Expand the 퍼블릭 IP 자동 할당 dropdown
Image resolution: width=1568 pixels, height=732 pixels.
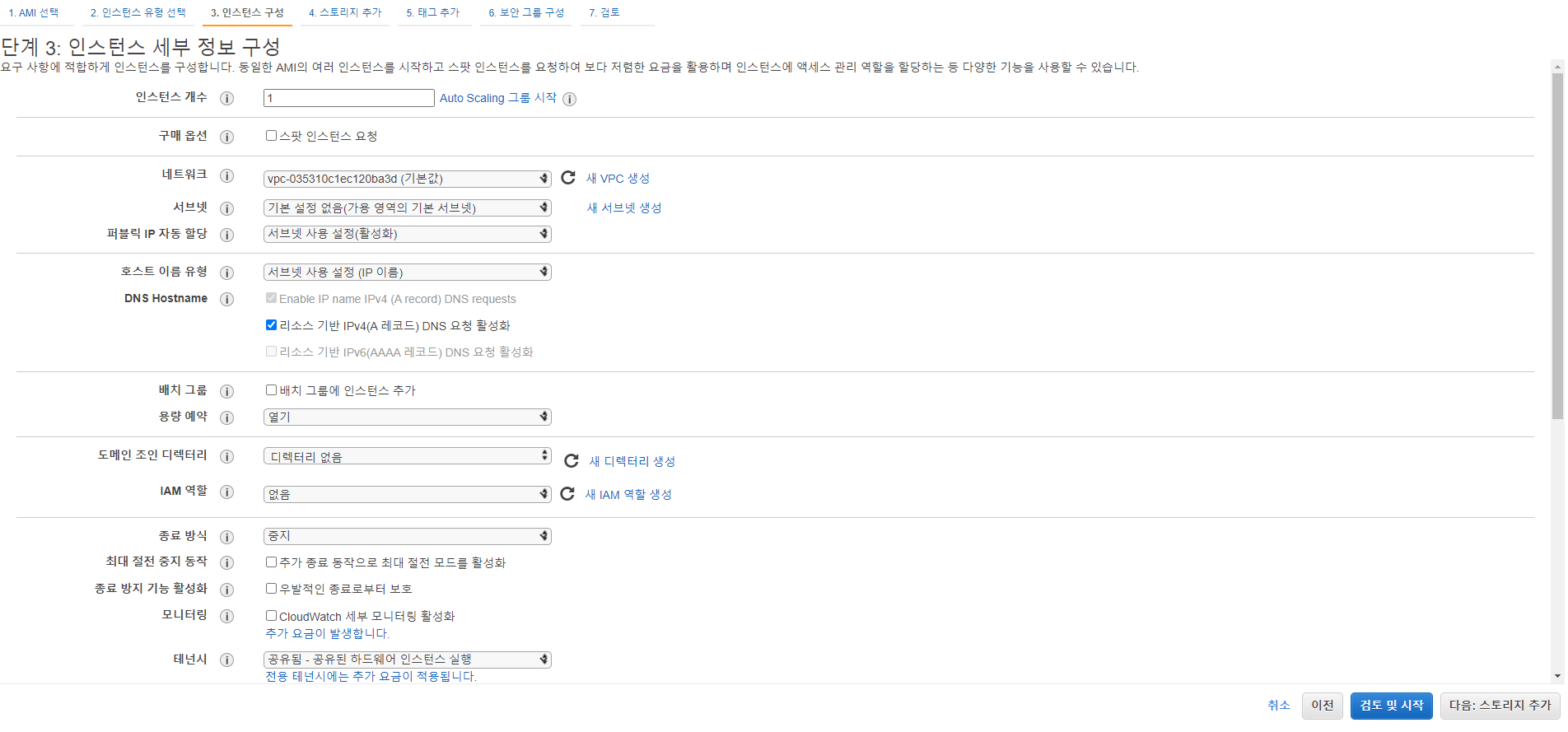click(x=408, y=234)
